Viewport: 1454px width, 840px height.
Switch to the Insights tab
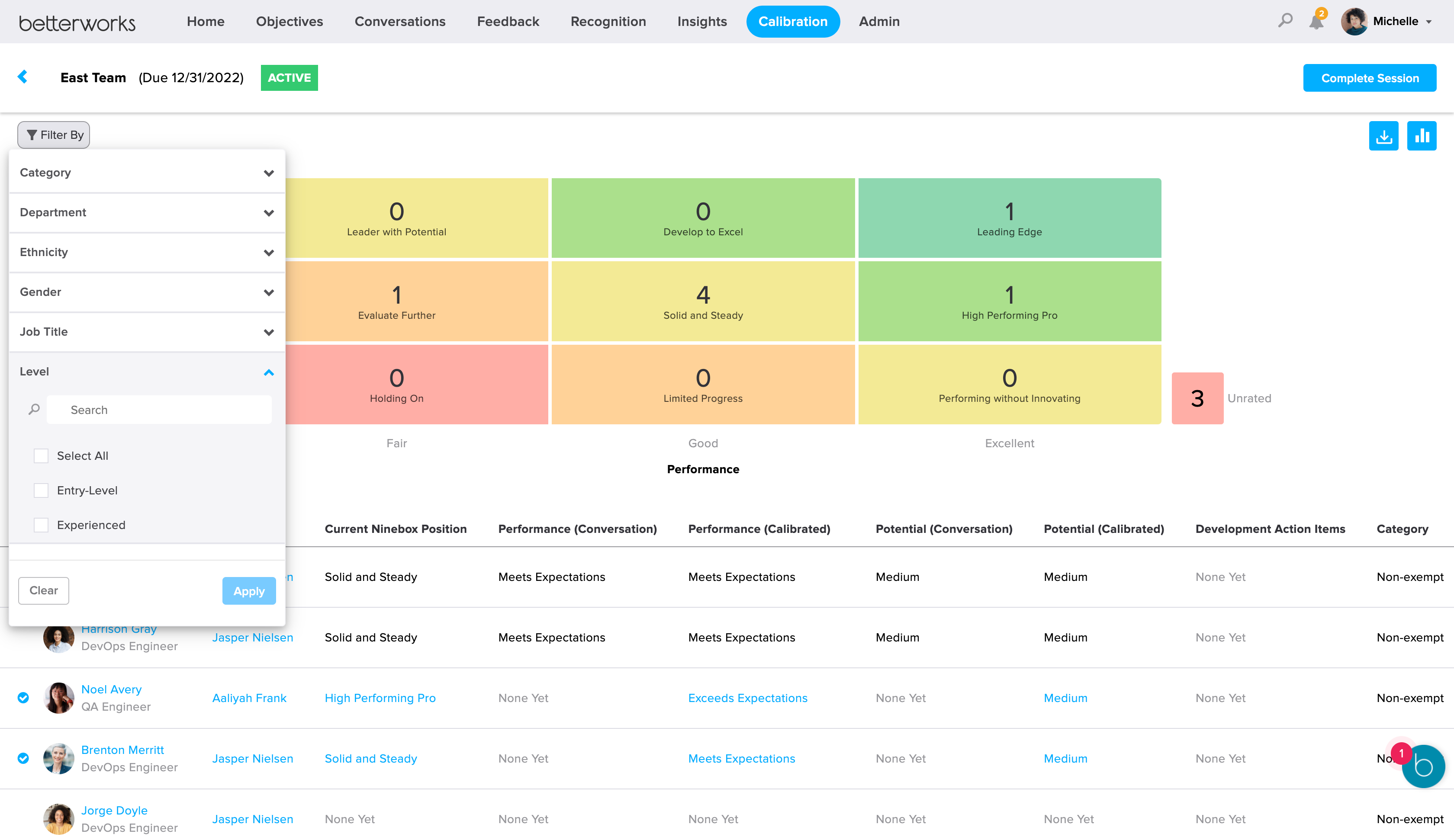[x=701, y=21]
